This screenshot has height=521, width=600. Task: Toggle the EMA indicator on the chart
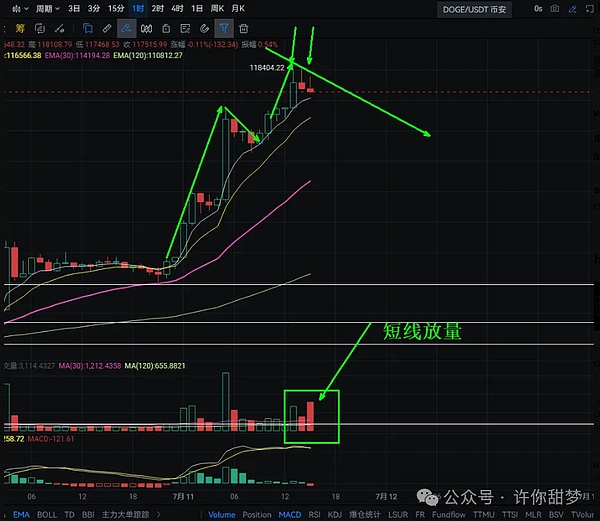pos(21,514)
